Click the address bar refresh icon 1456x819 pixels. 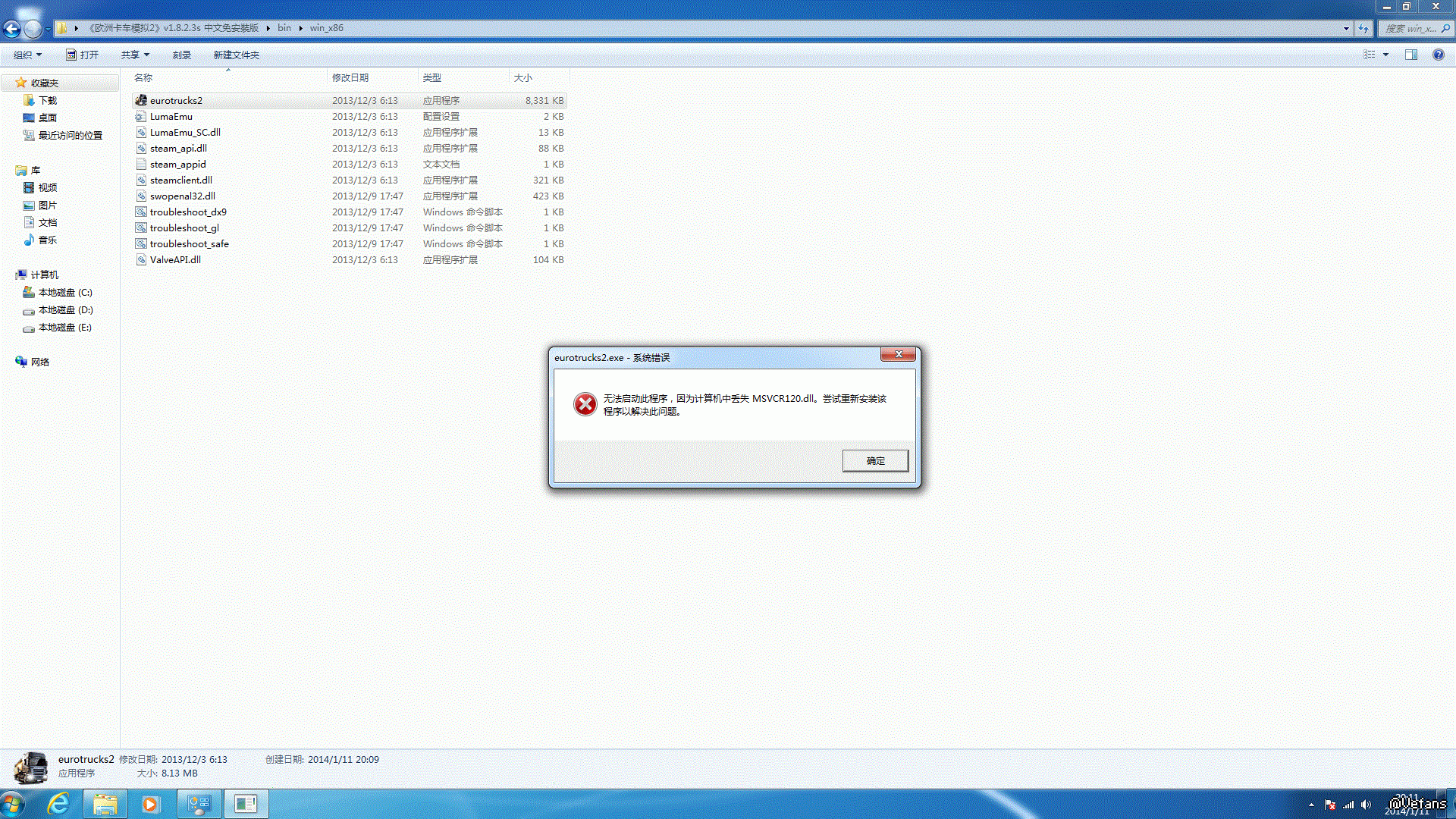click(x=1363, y=29)
